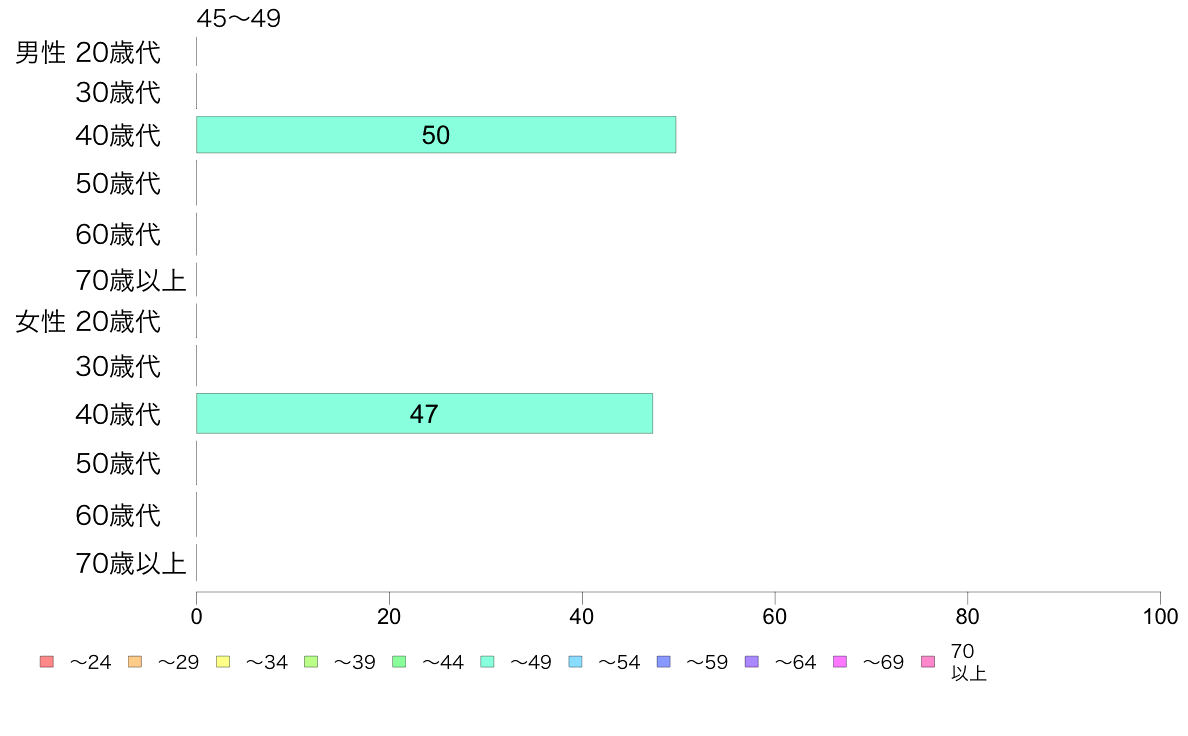Click the yellow ～34 legend swatch
Image resolution: width=1188 pixels, height=736 pixels.
click(x=223, y=662)
